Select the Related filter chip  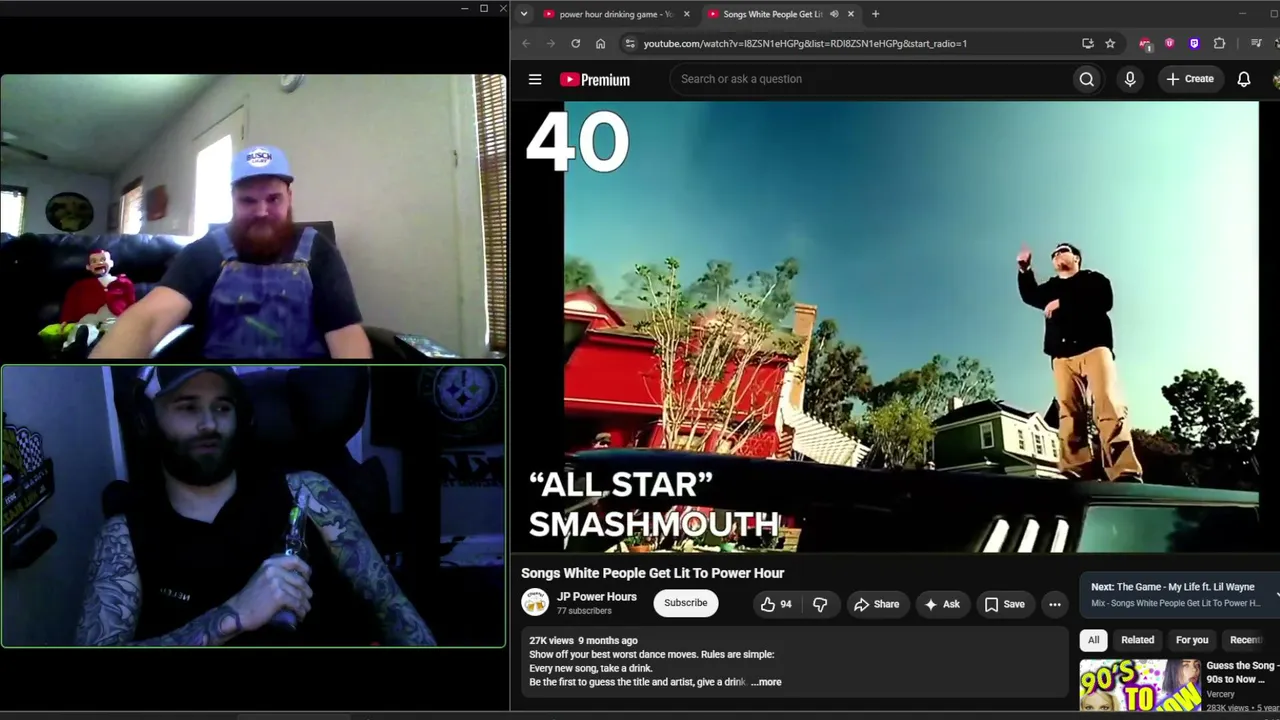(x=1137, y=640)
